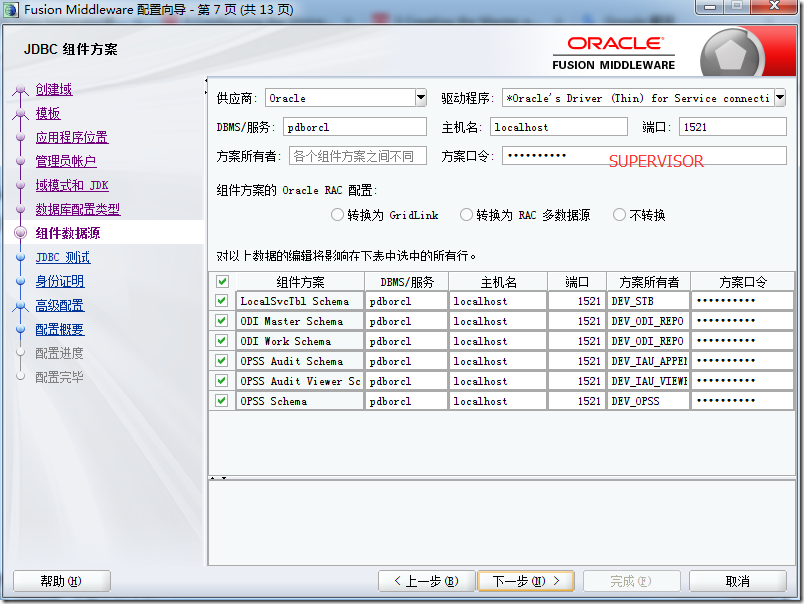Click the LocalSvcTbl Schema password cell

[x=742, y=301]
